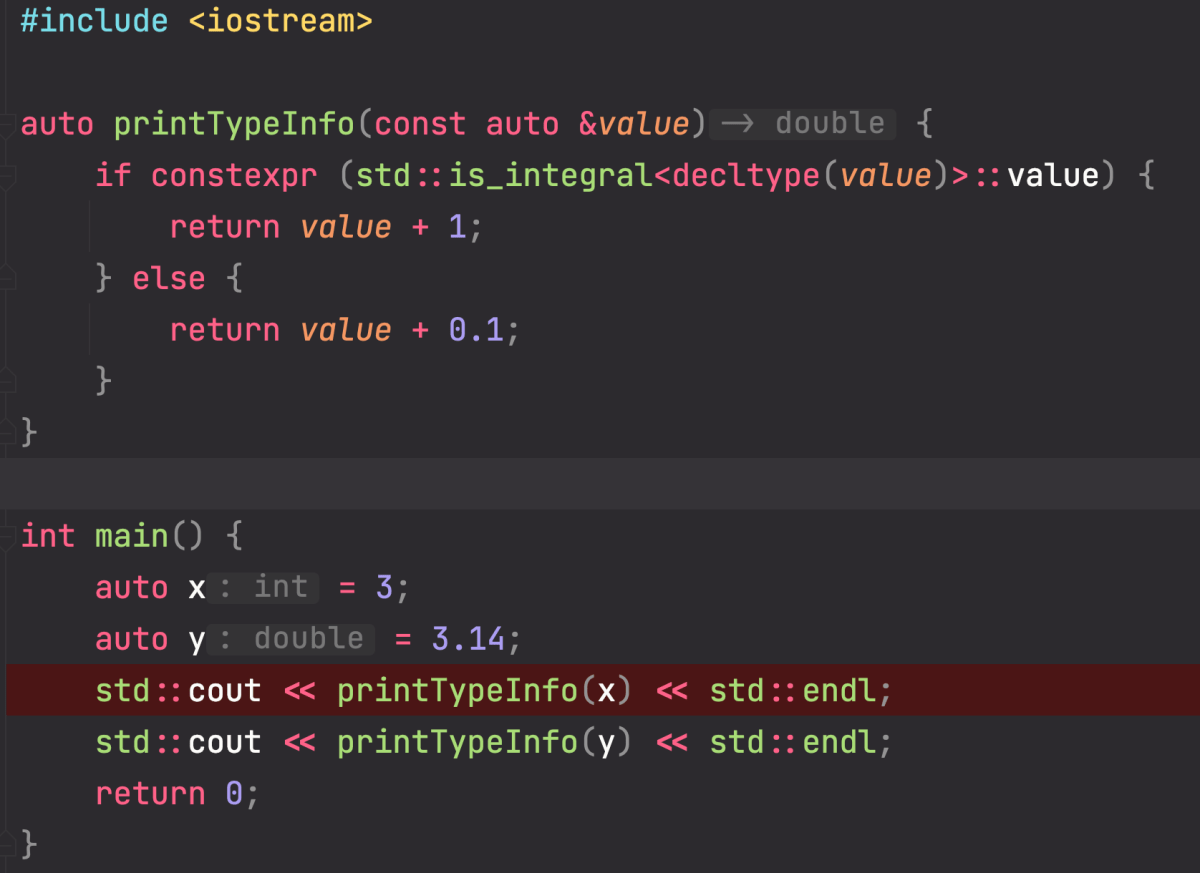Collapse the else block fold marker
This screenshot has height=873, width=1200.
pos(7,279)
